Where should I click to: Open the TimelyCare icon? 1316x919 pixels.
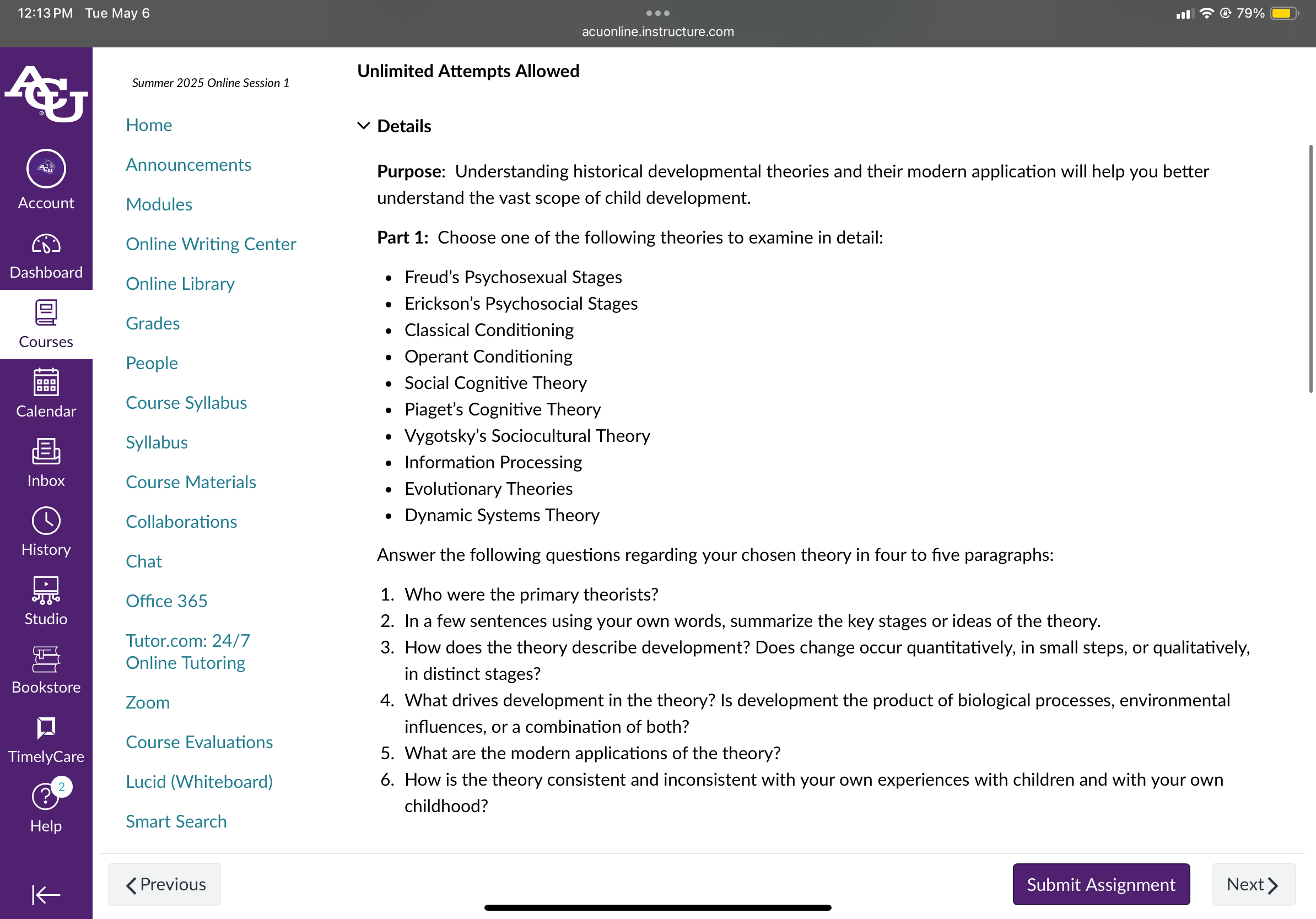coord(46,728)
